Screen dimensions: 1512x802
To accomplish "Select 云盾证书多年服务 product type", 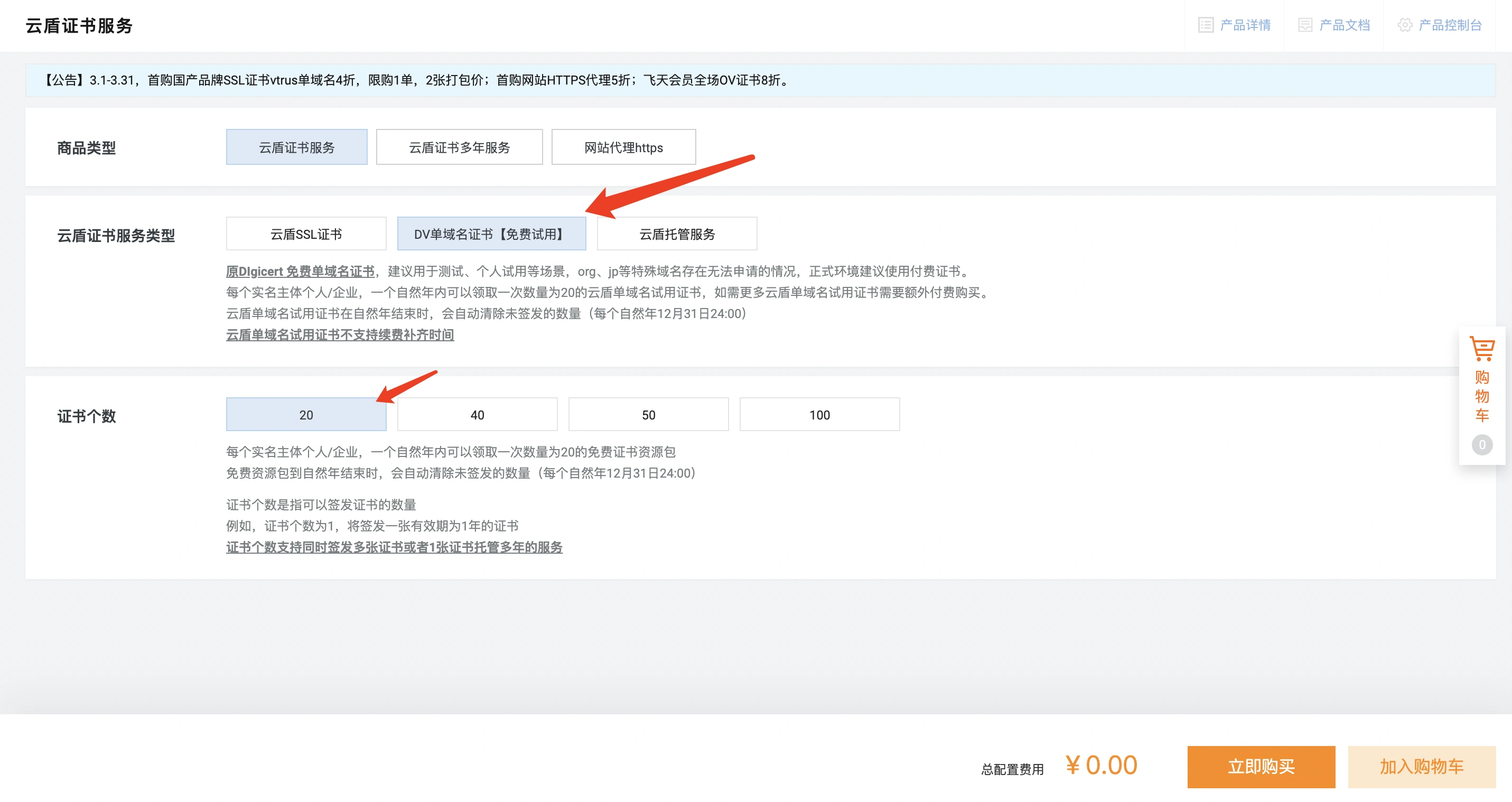I will 459,147.
